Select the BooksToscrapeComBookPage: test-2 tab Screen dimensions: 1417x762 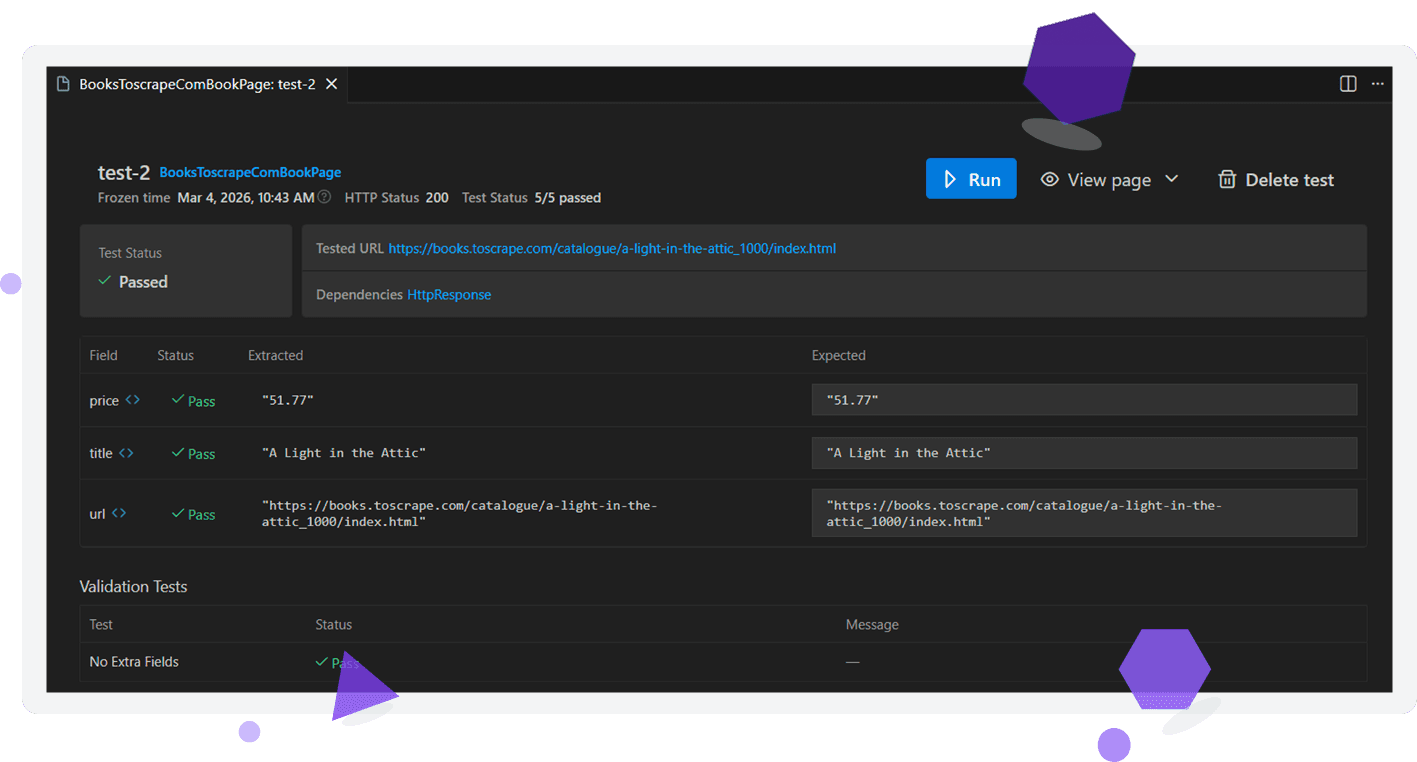click(197, 84)
